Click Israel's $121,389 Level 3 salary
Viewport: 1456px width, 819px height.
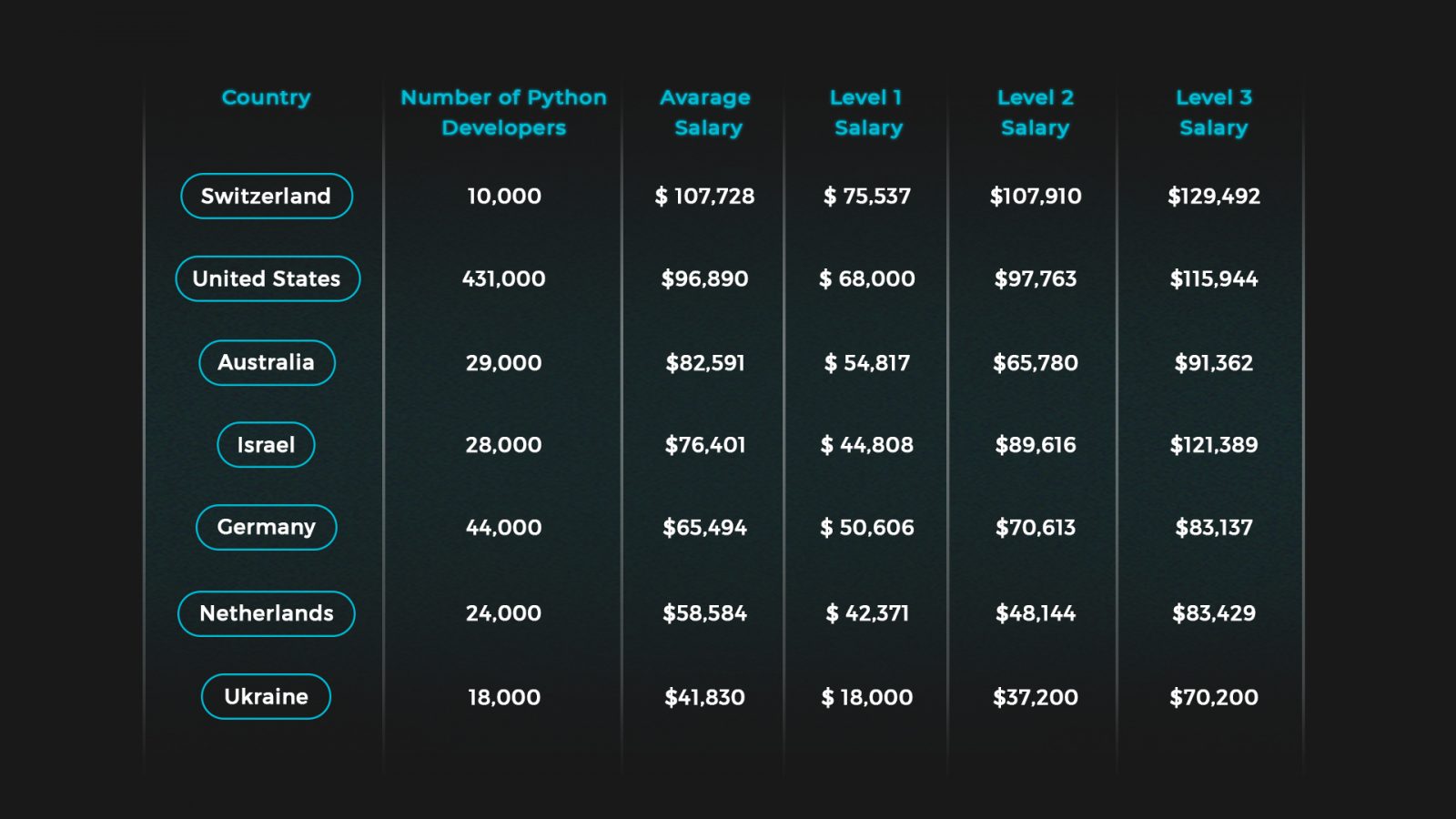(1214, 445)
